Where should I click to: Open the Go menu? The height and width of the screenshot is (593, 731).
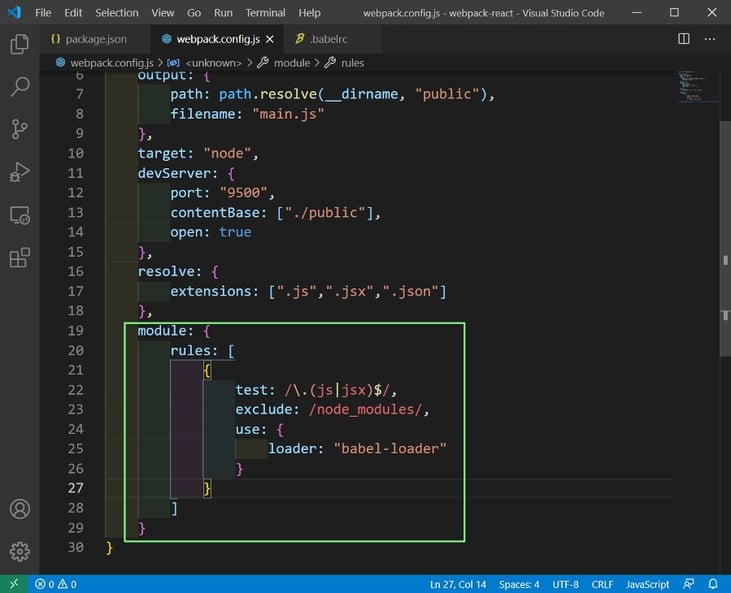pyautogui.click(x=194, y=13)
